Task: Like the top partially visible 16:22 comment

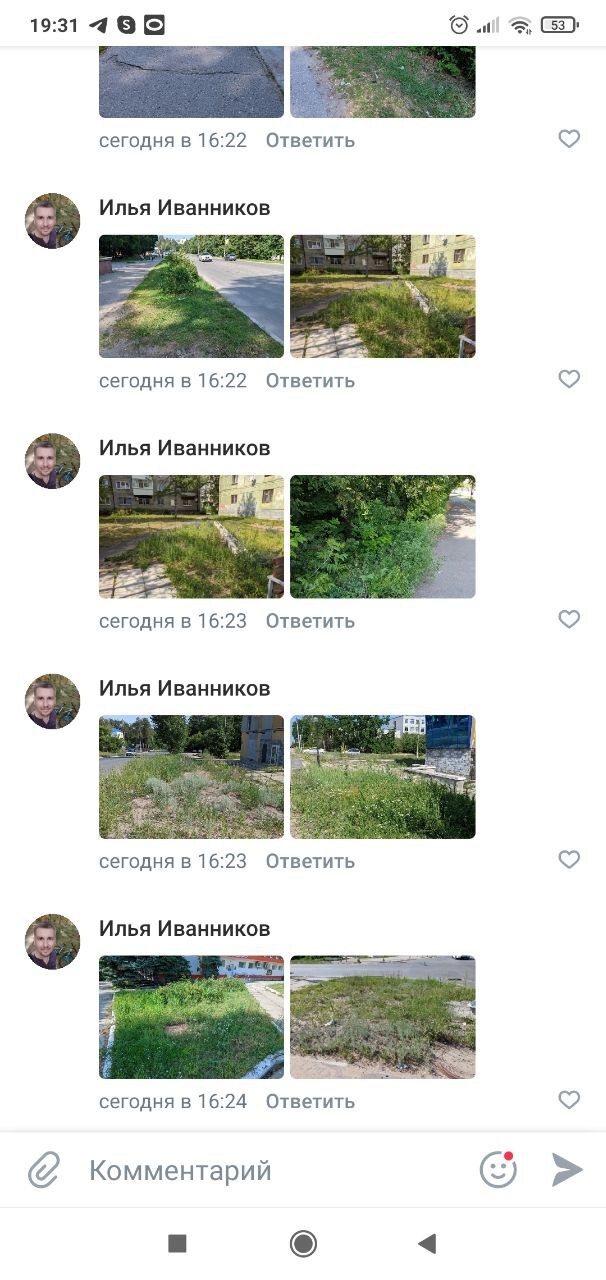Action: [x=569, y=139]
